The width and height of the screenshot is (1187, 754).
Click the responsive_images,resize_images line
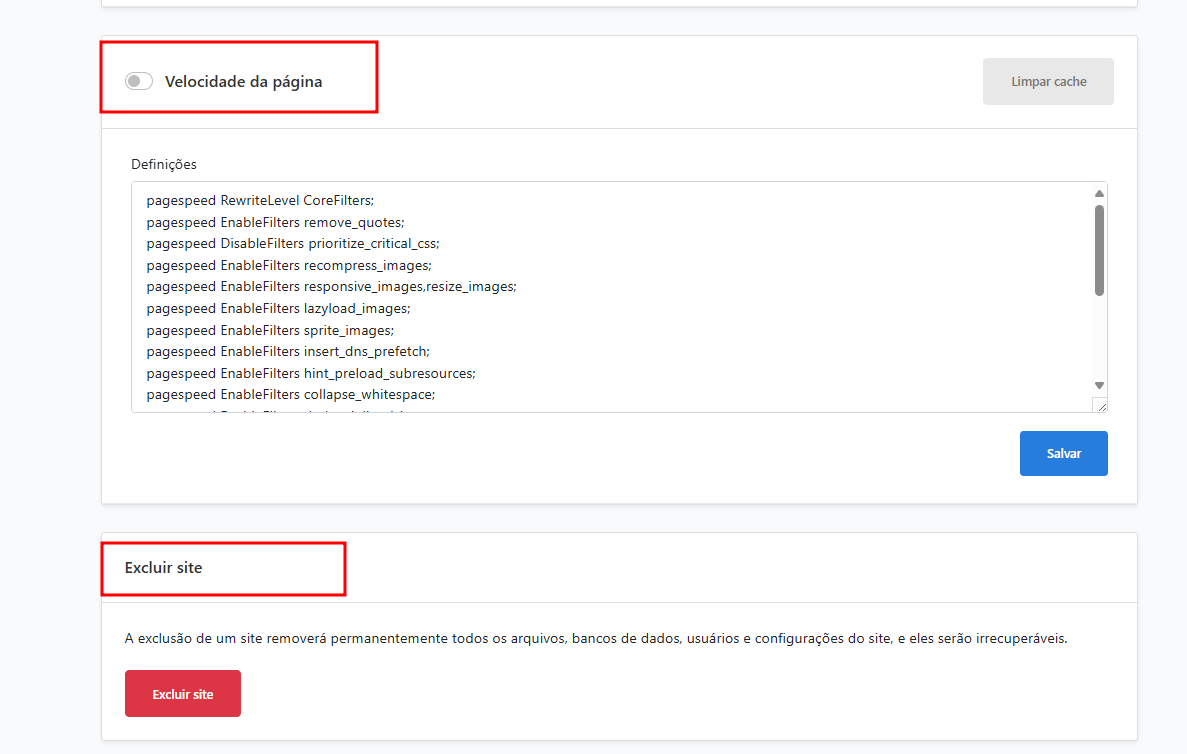[x=331, y=287]
